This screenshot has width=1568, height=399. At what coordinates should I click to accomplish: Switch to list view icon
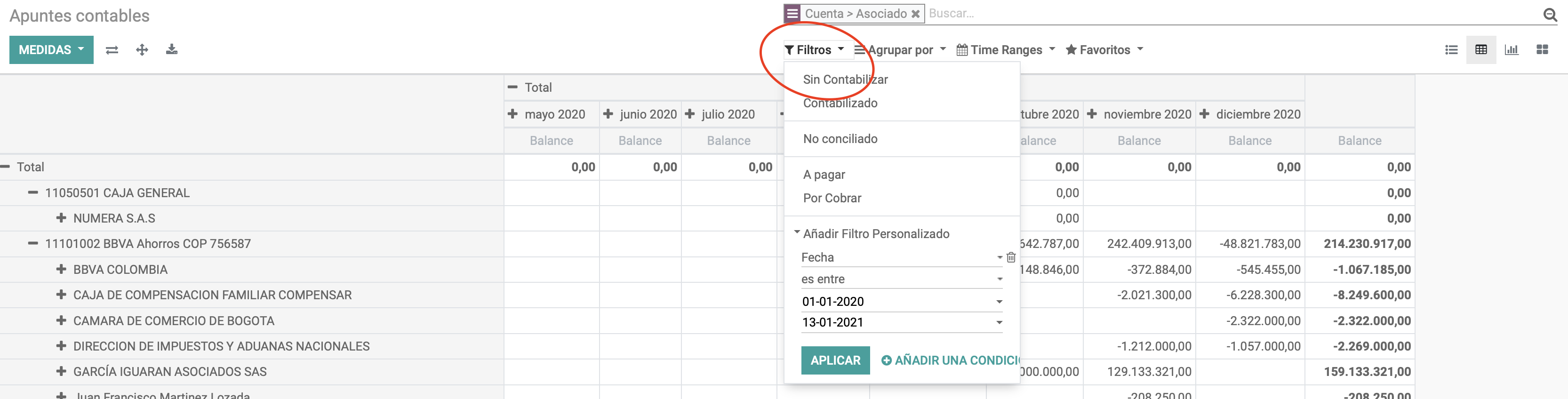tap(1451, 50)
